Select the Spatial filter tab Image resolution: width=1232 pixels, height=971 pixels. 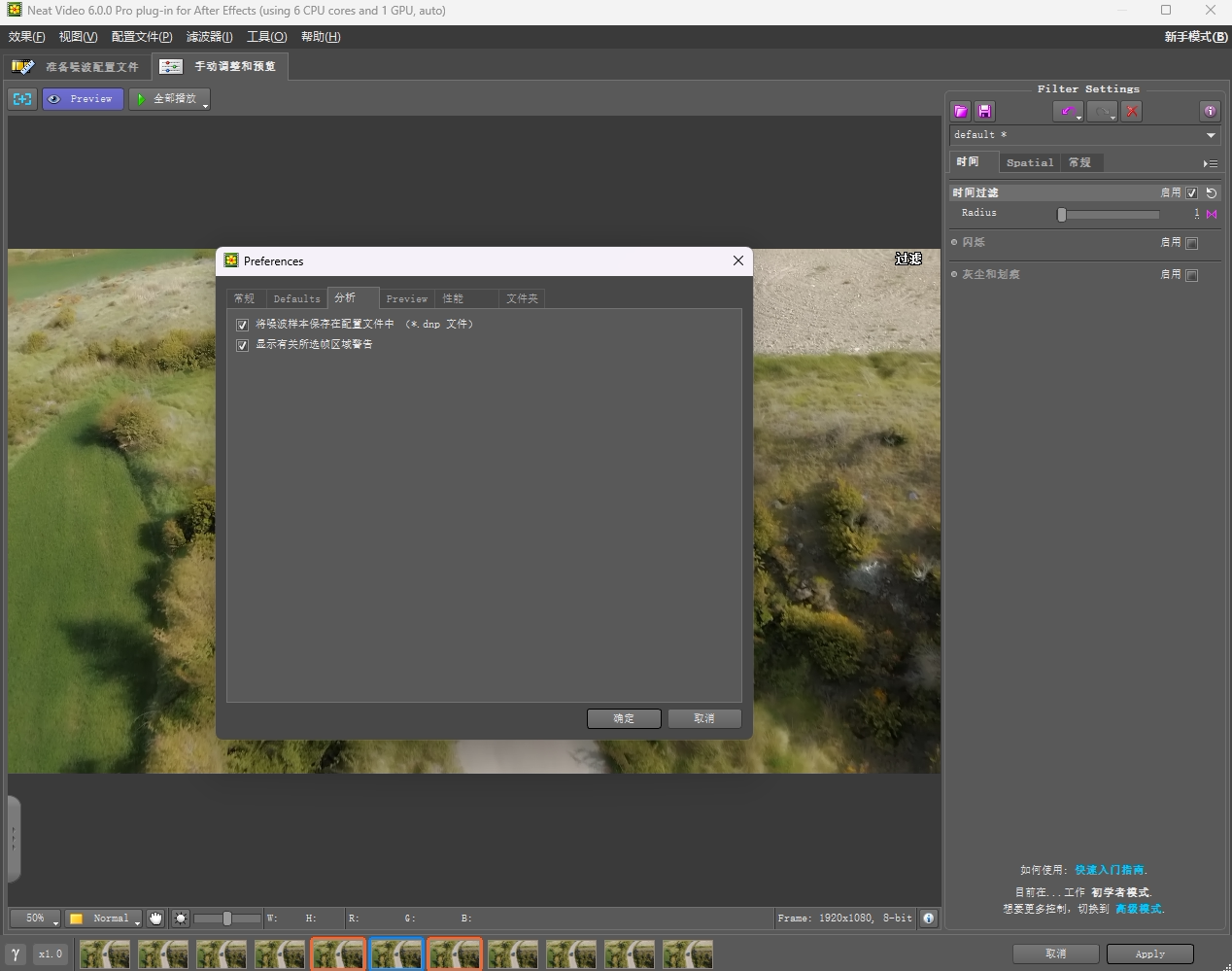(x=1029, y=162)
